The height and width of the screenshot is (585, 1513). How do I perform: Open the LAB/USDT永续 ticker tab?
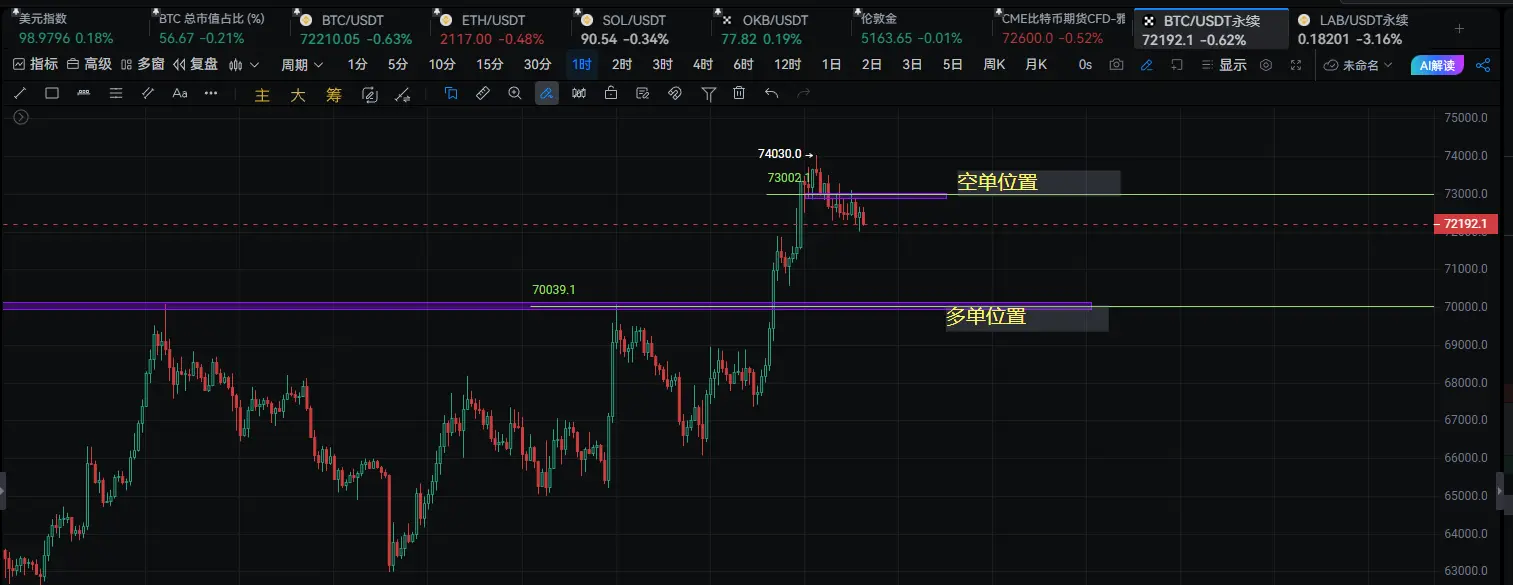click(x=1359, y=29)
